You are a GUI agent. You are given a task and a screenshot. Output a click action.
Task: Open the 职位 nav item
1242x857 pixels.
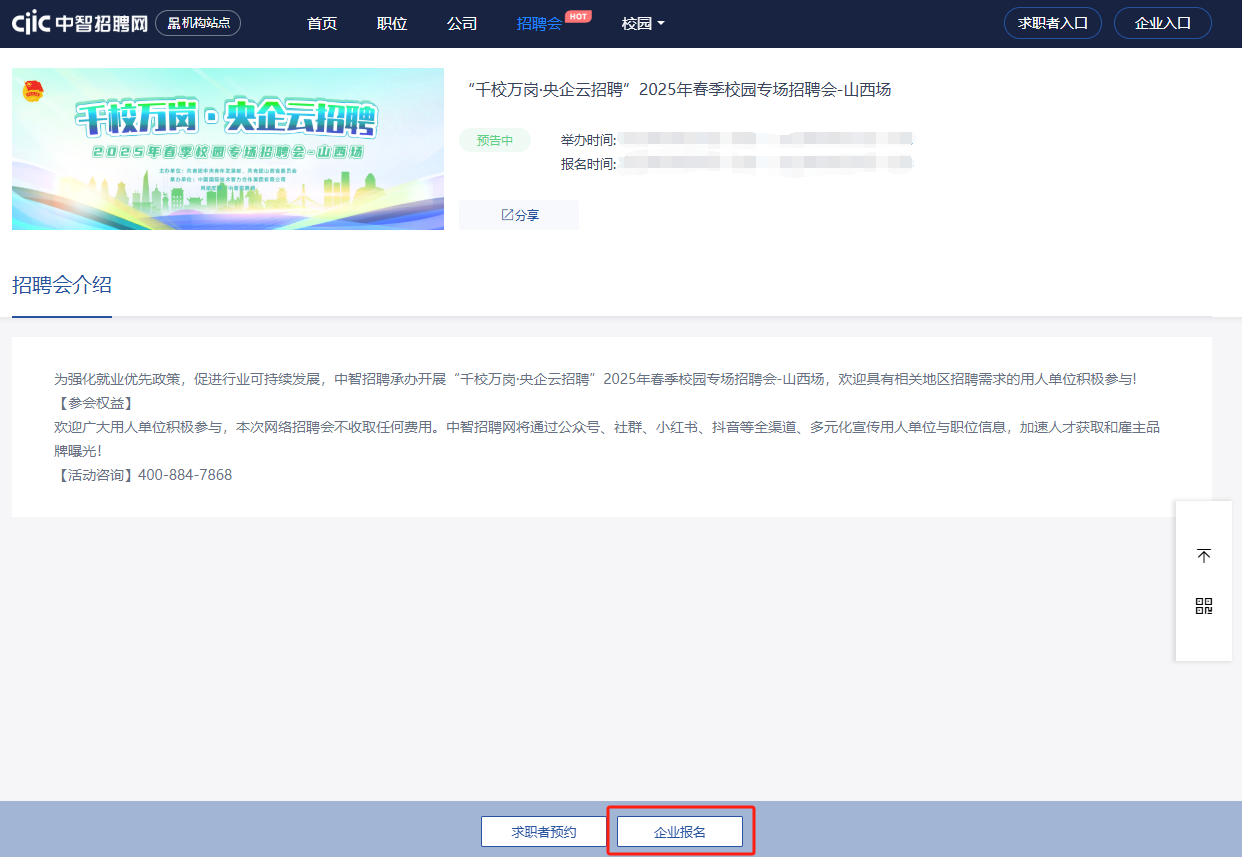tap(392, 24)
